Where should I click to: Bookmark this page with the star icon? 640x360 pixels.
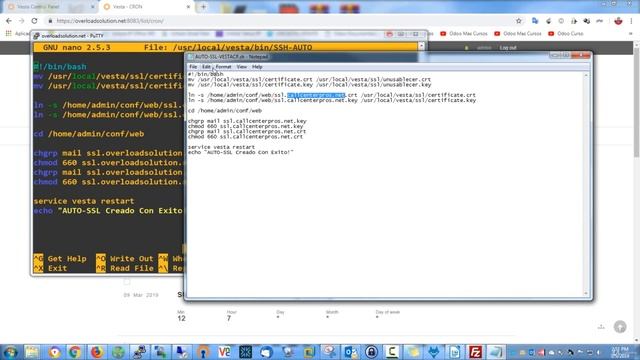coord(519,21)
